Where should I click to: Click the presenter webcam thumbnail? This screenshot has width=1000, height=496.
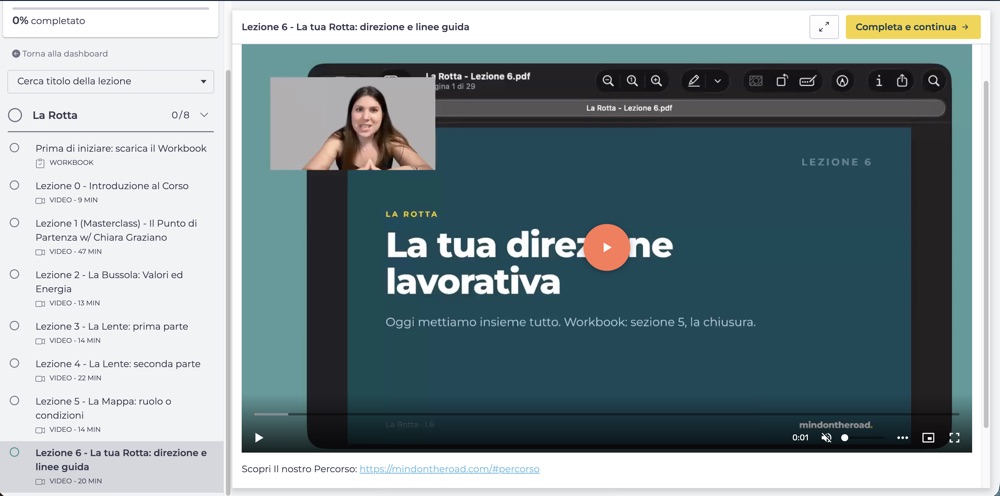(x=353, y=124)
